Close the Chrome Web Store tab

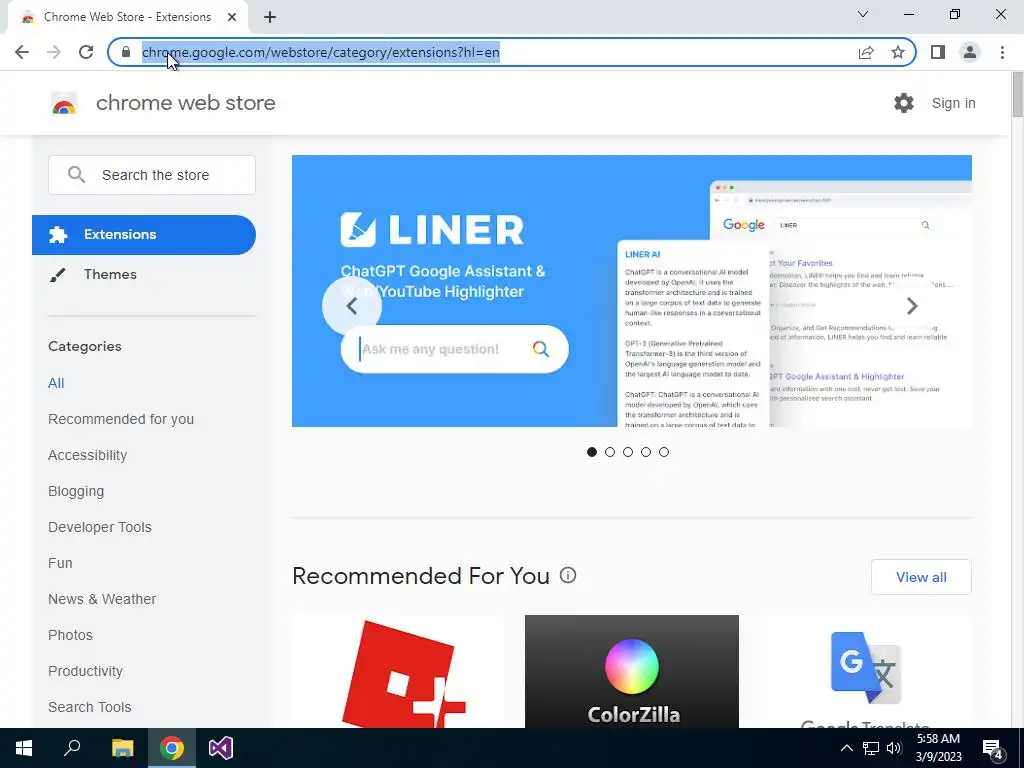tap(232, 17)
